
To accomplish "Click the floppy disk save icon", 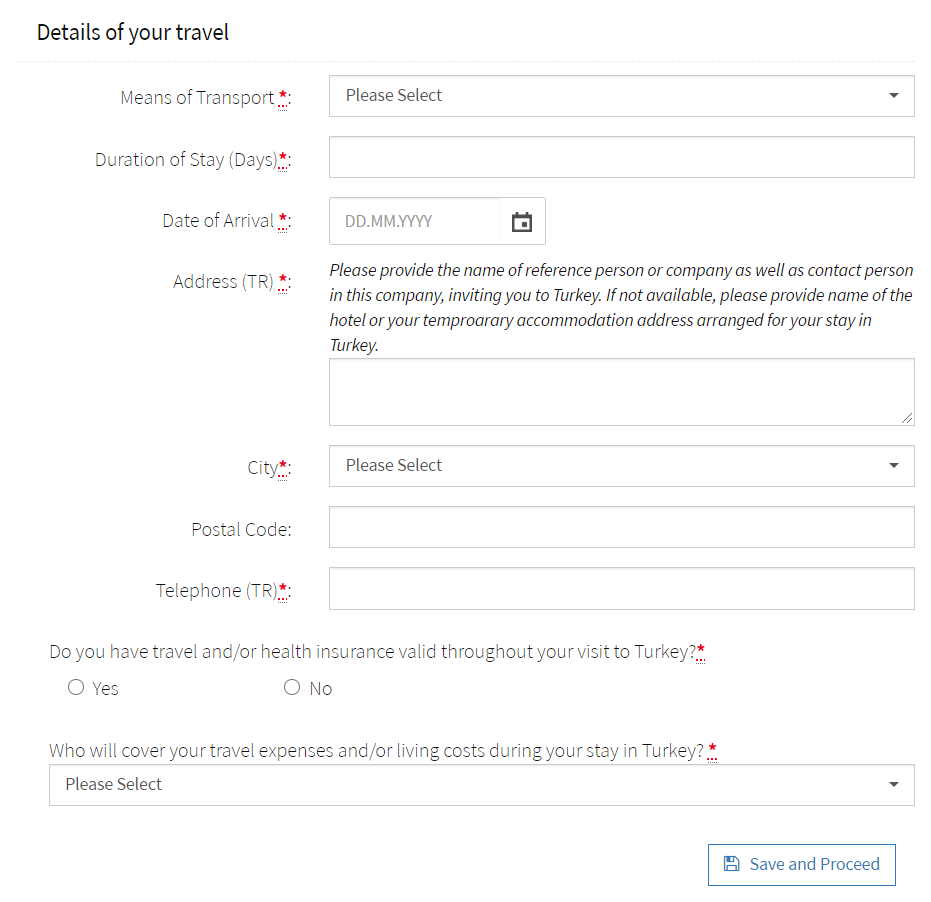I will (x=731, y=864).
